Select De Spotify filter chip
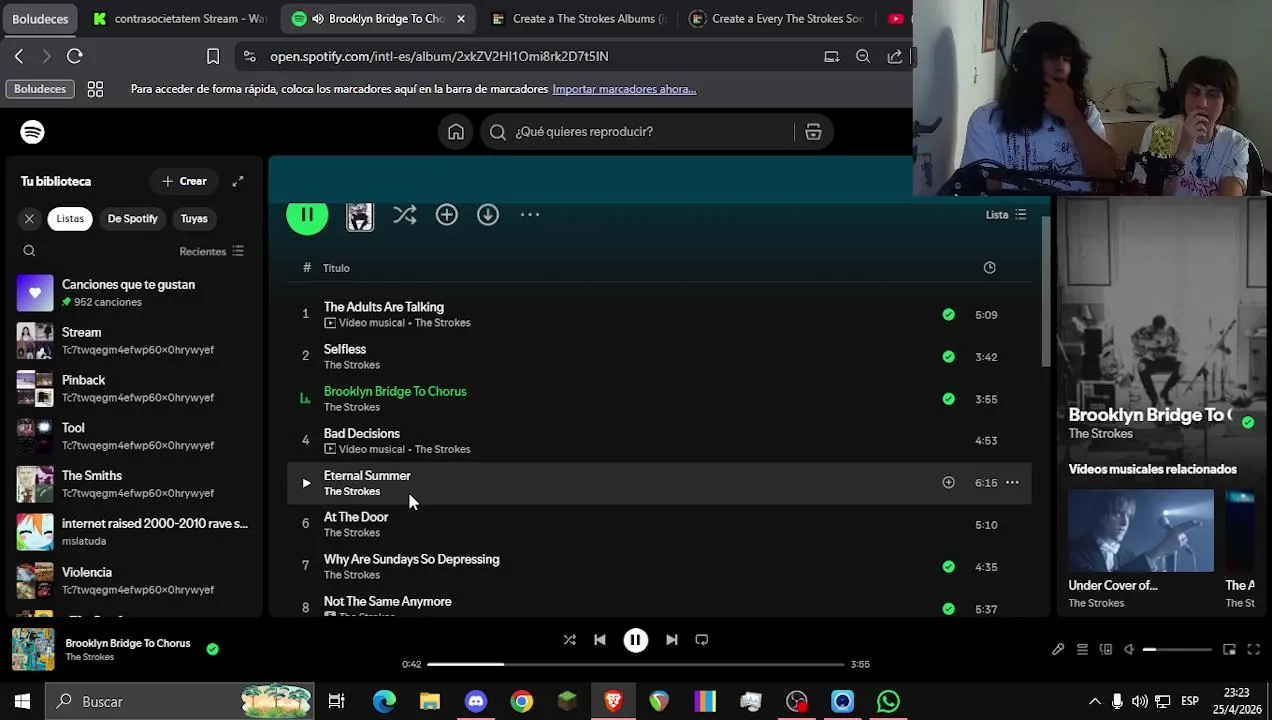 point(132,218)
